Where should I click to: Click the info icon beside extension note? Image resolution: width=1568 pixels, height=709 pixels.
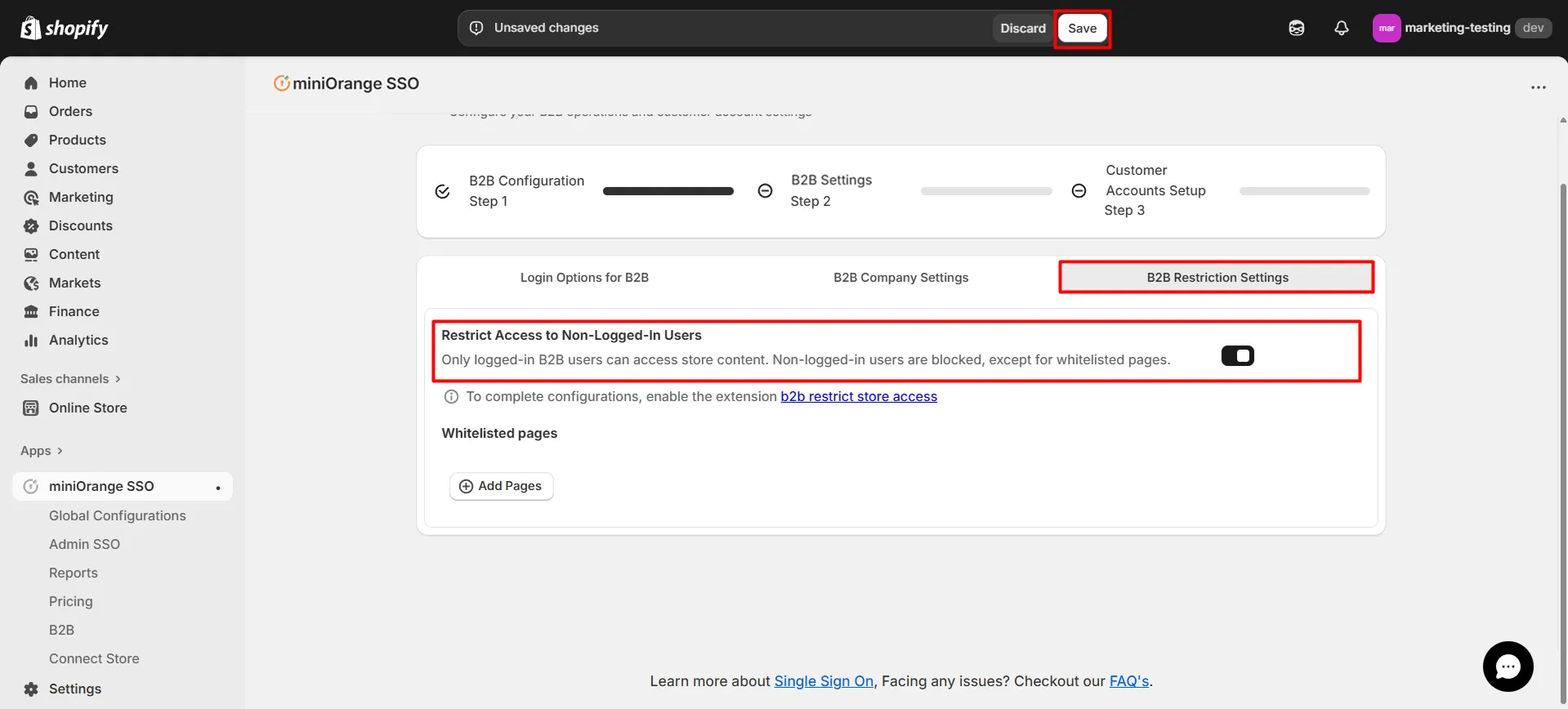point(451,397)
